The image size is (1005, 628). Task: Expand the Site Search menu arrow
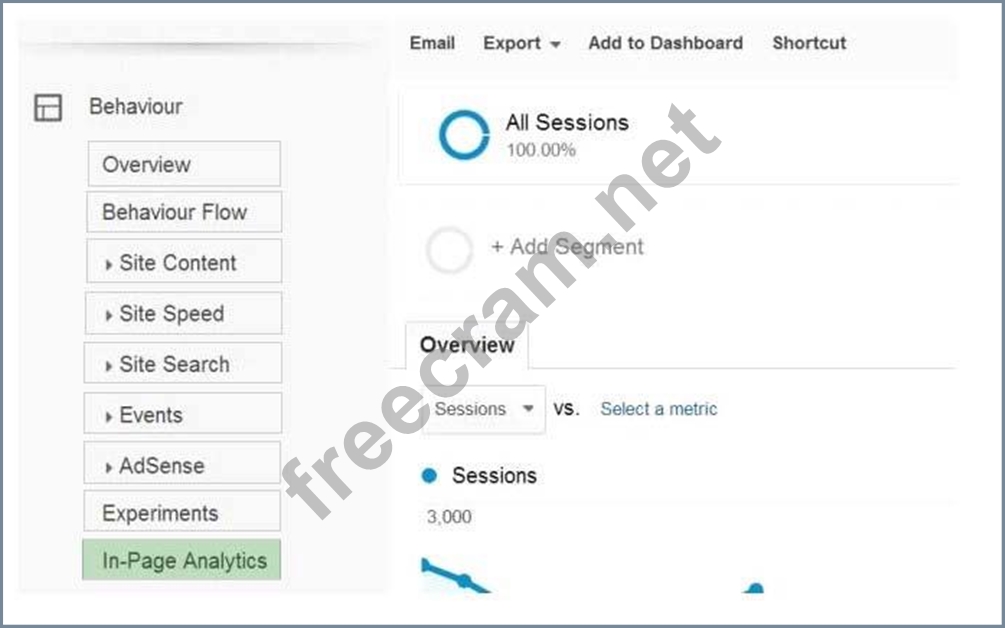108,365
